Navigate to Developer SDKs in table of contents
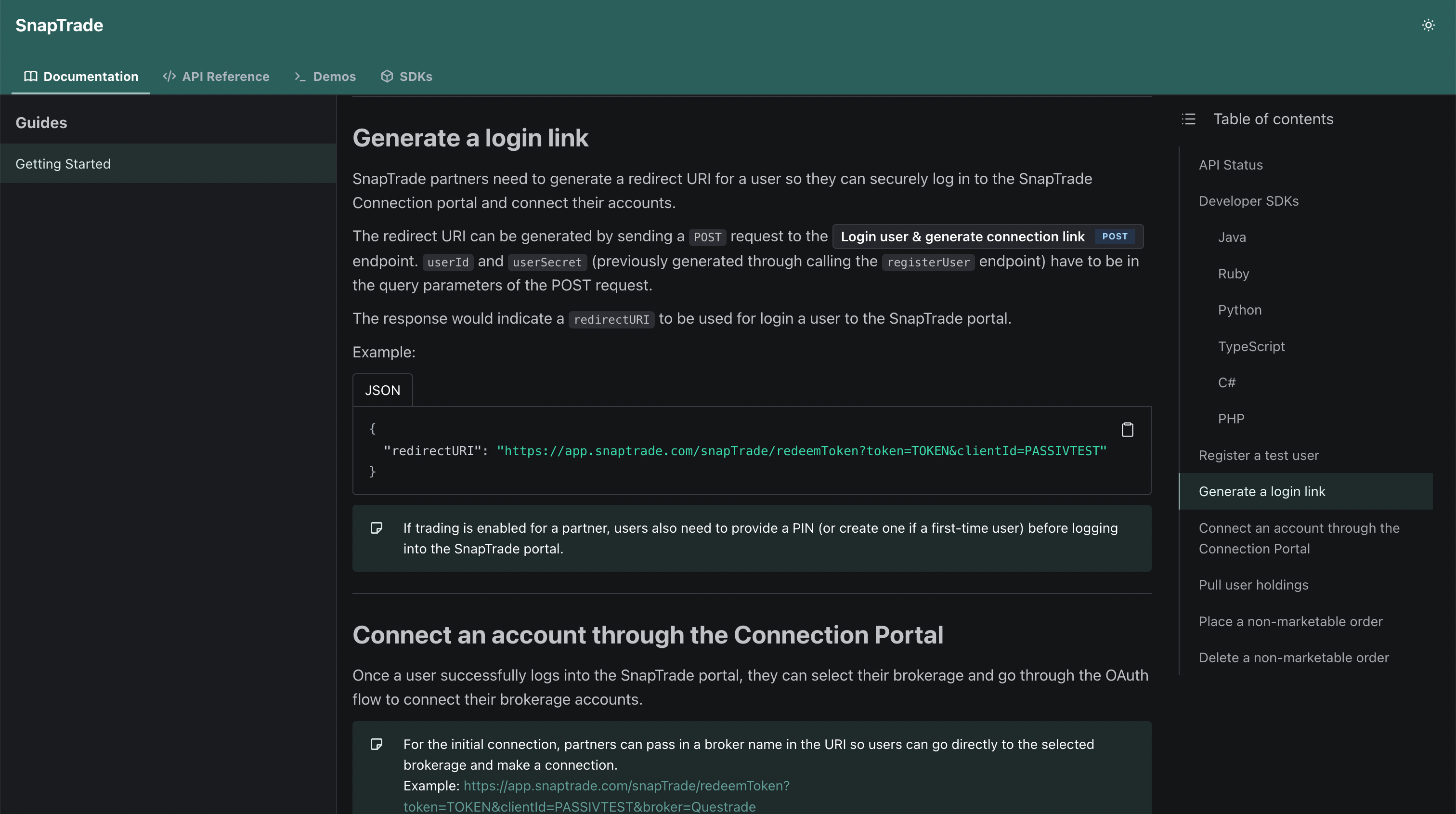The height and width of the screenshot is (814, 1456). [1248, 201]
